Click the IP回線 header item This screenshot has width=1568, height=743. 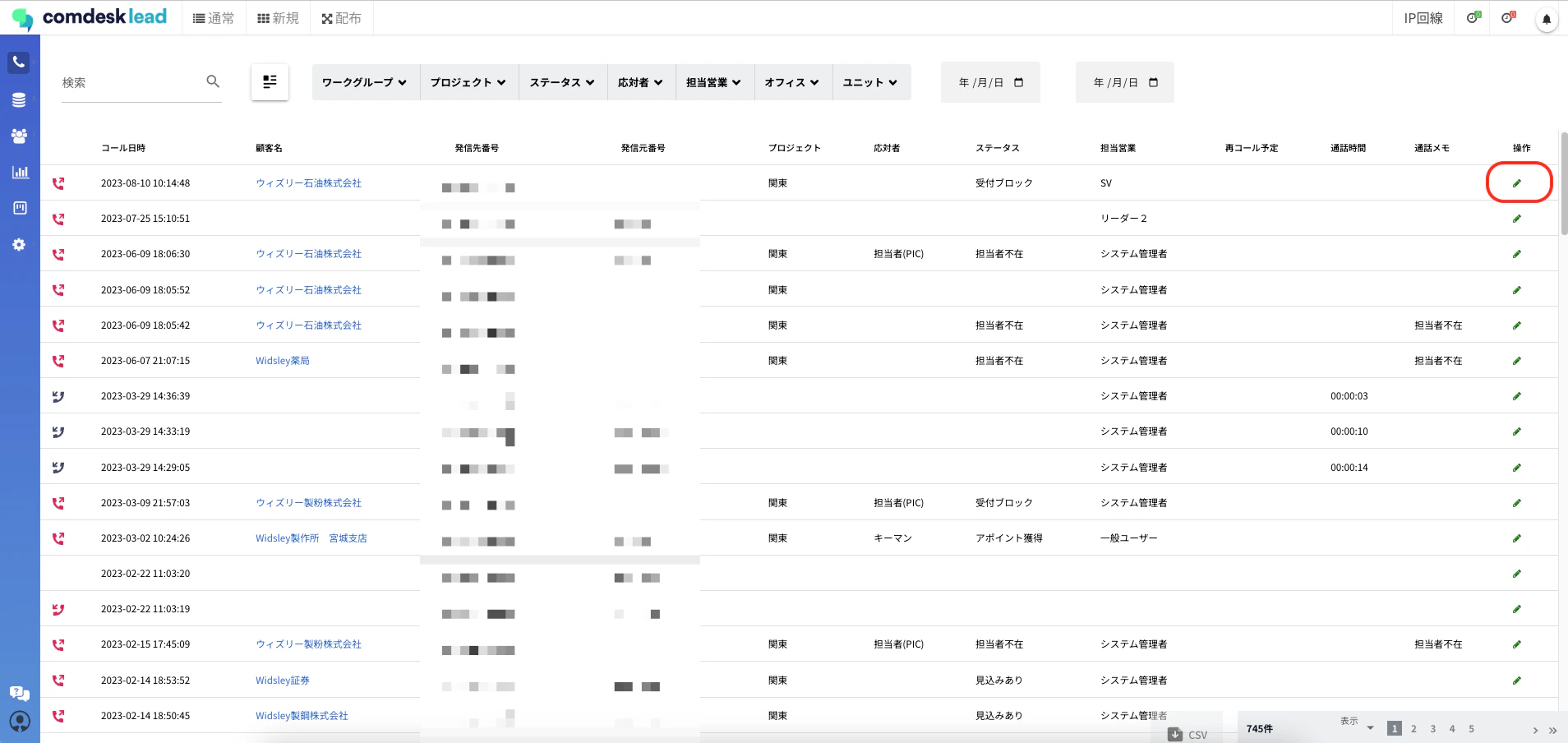[1423, 18]
